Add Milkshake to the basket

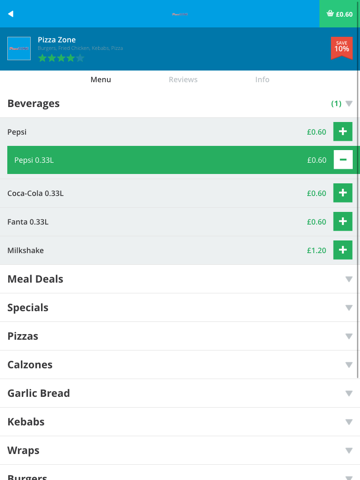click(x=343, y=250)
